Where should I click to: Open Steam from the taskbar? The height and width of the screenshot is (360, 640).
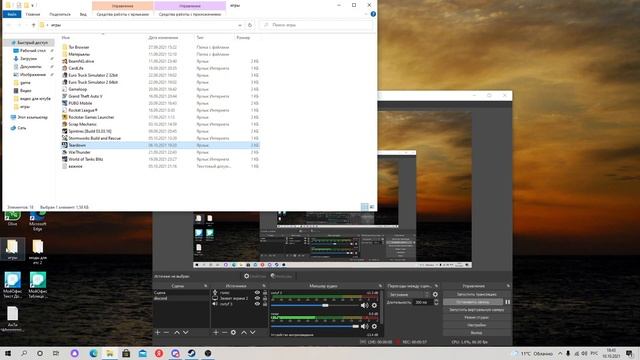click(x=191, y=353)
